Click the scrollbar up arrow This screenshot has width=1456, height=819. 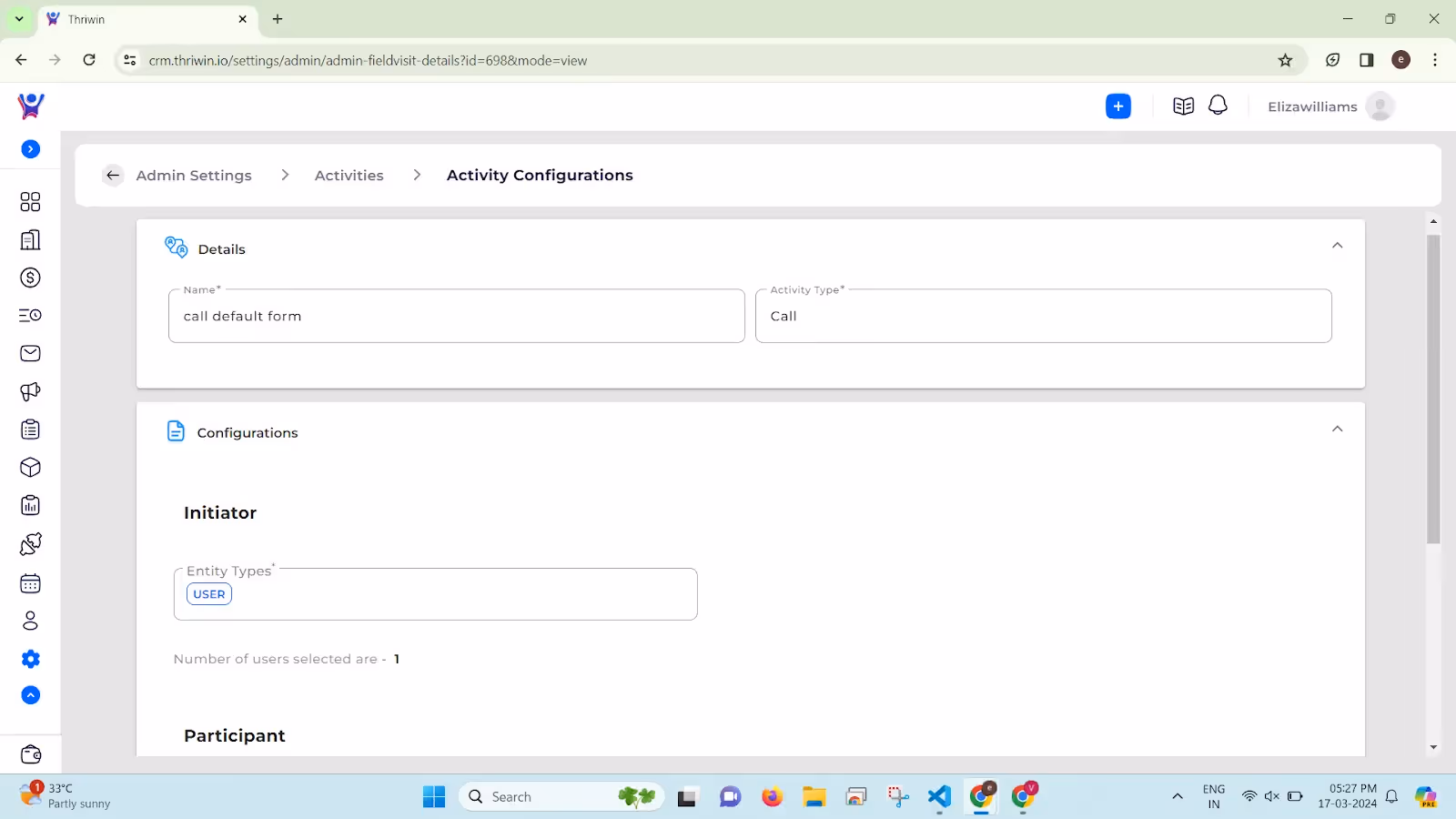coord(1433,221)
